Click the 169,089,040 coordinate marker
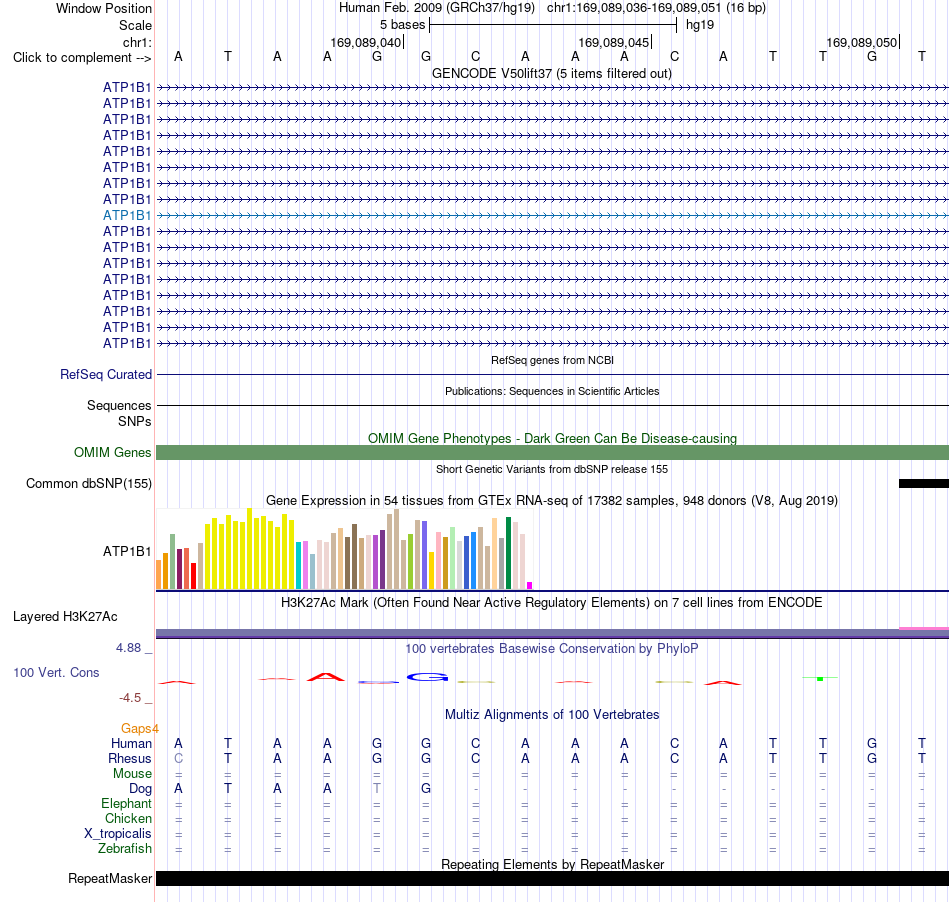 (x=365, y=42)
